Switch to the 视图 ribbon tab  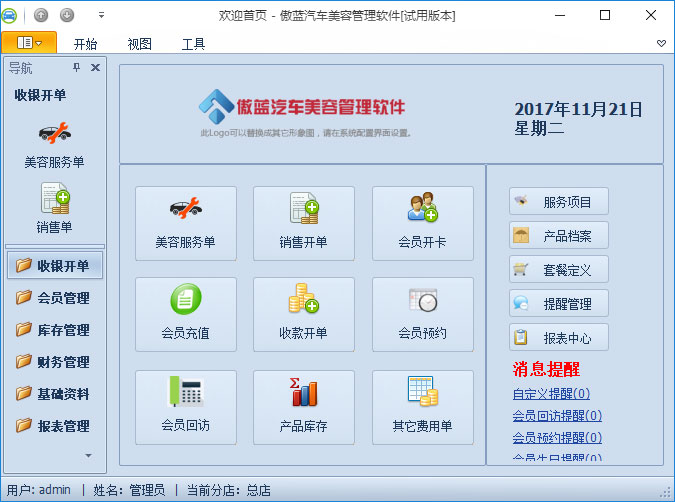pos(140,44)
